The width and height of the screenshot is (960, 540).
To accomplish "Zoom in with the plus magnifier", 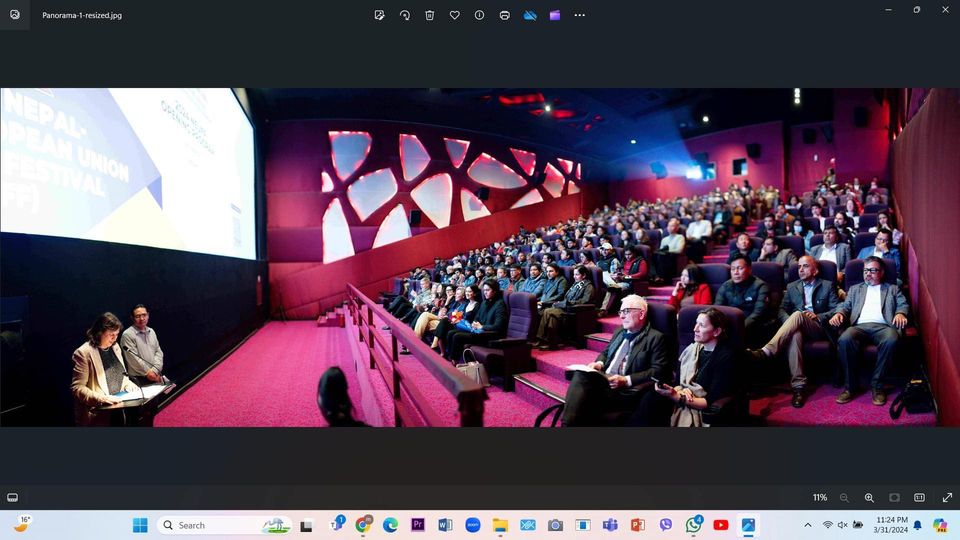I will point(869,498).
